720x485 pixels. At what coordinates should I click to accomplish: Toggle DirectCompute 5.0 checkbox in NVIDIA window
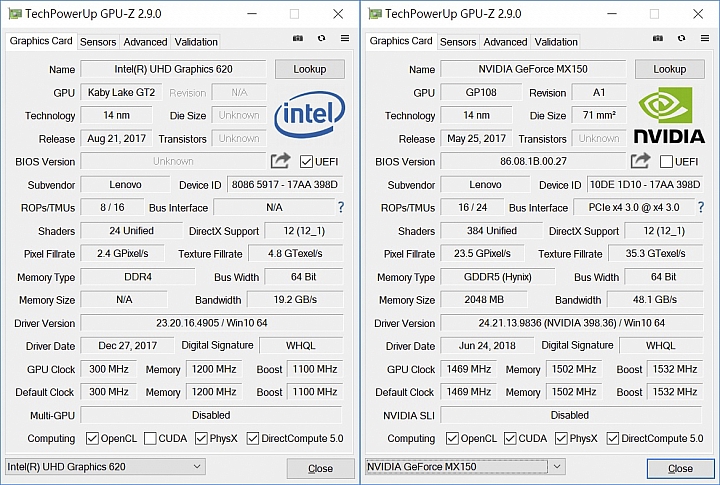(x=613, y=439)
